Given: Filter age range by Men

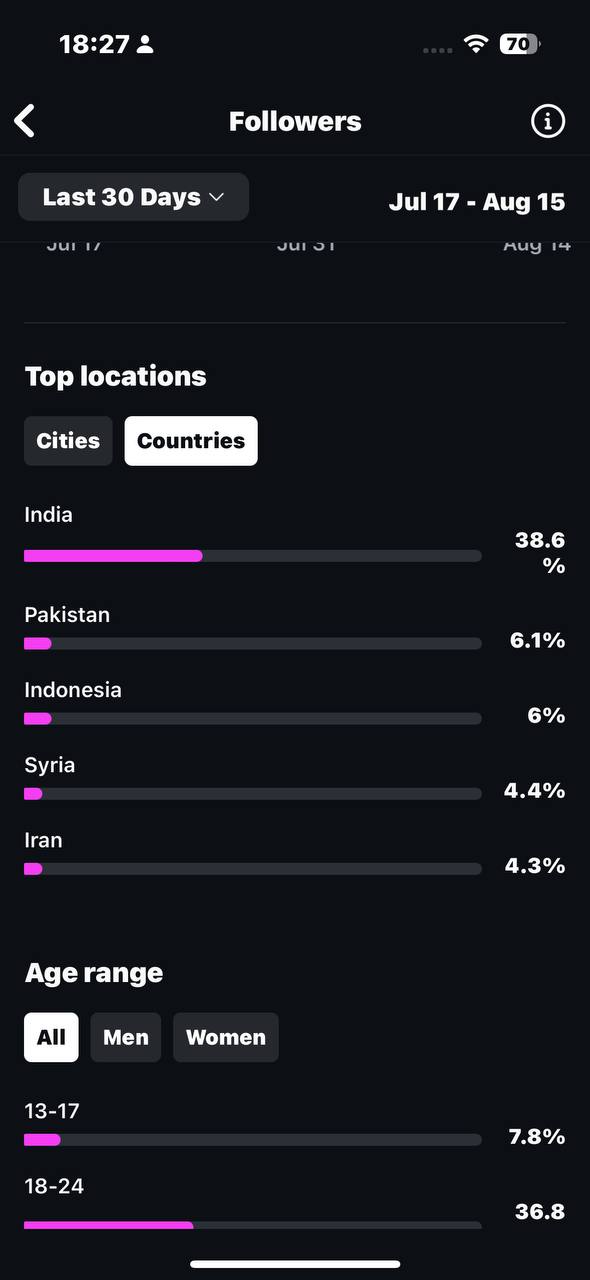Looking at the screenshot, I should click(126, 1037).
